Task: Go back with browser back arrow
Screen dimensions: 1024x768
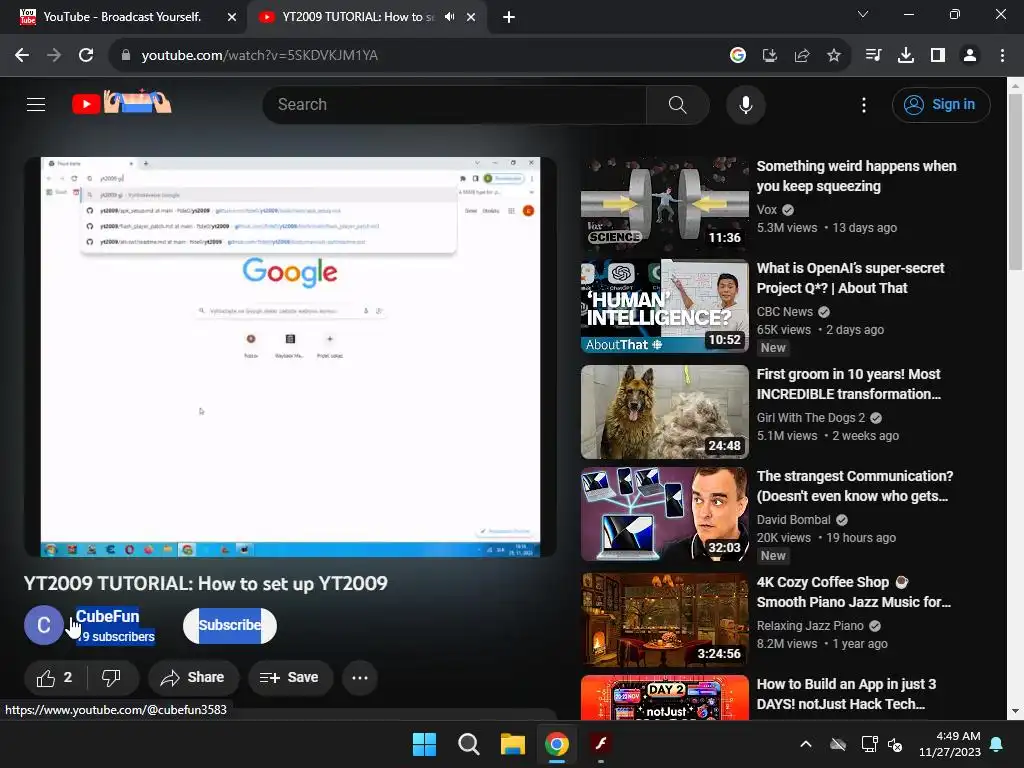Action: (22, 56)
